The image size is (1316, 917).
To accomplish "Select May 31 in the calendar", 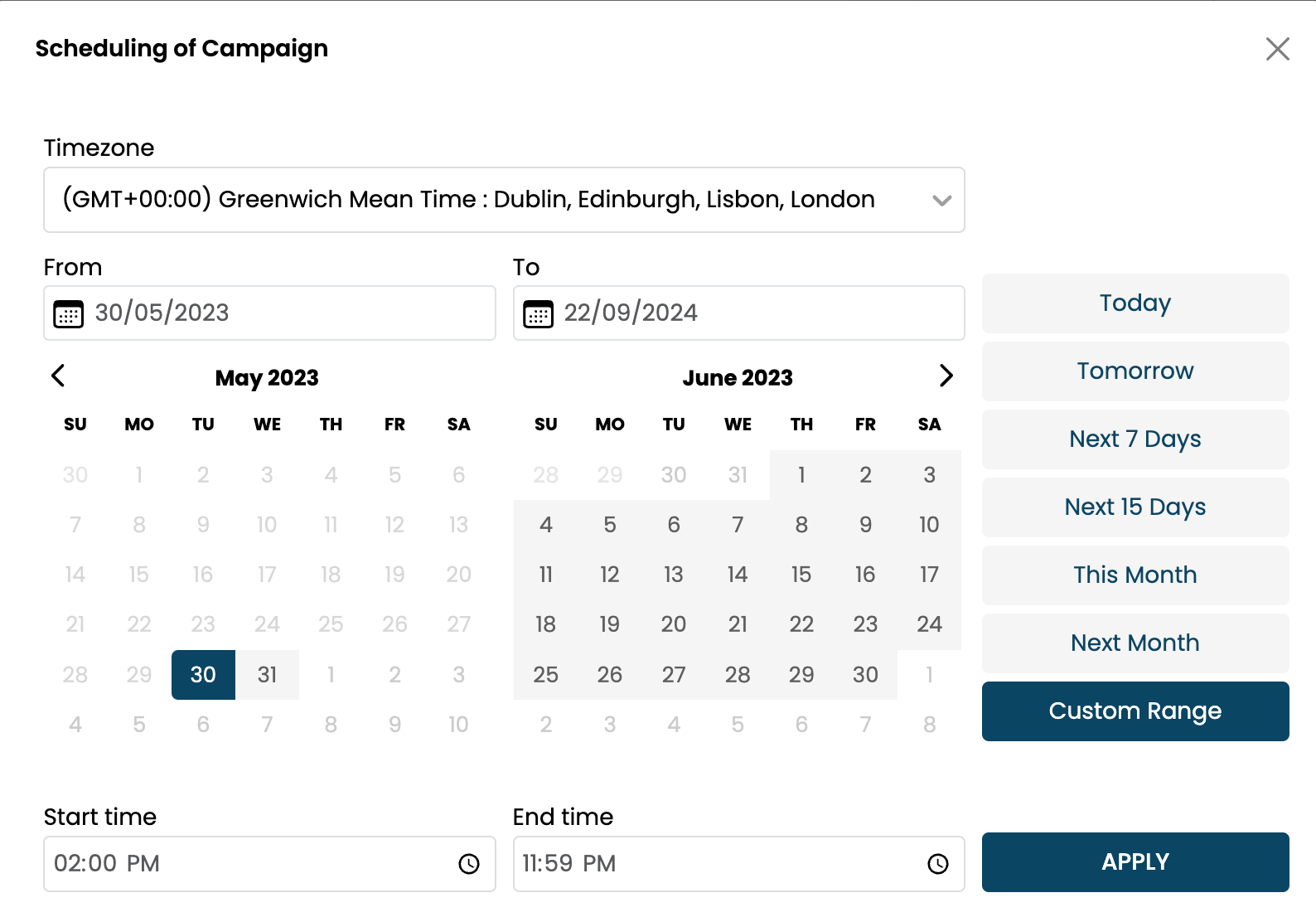I will point(267,675).
